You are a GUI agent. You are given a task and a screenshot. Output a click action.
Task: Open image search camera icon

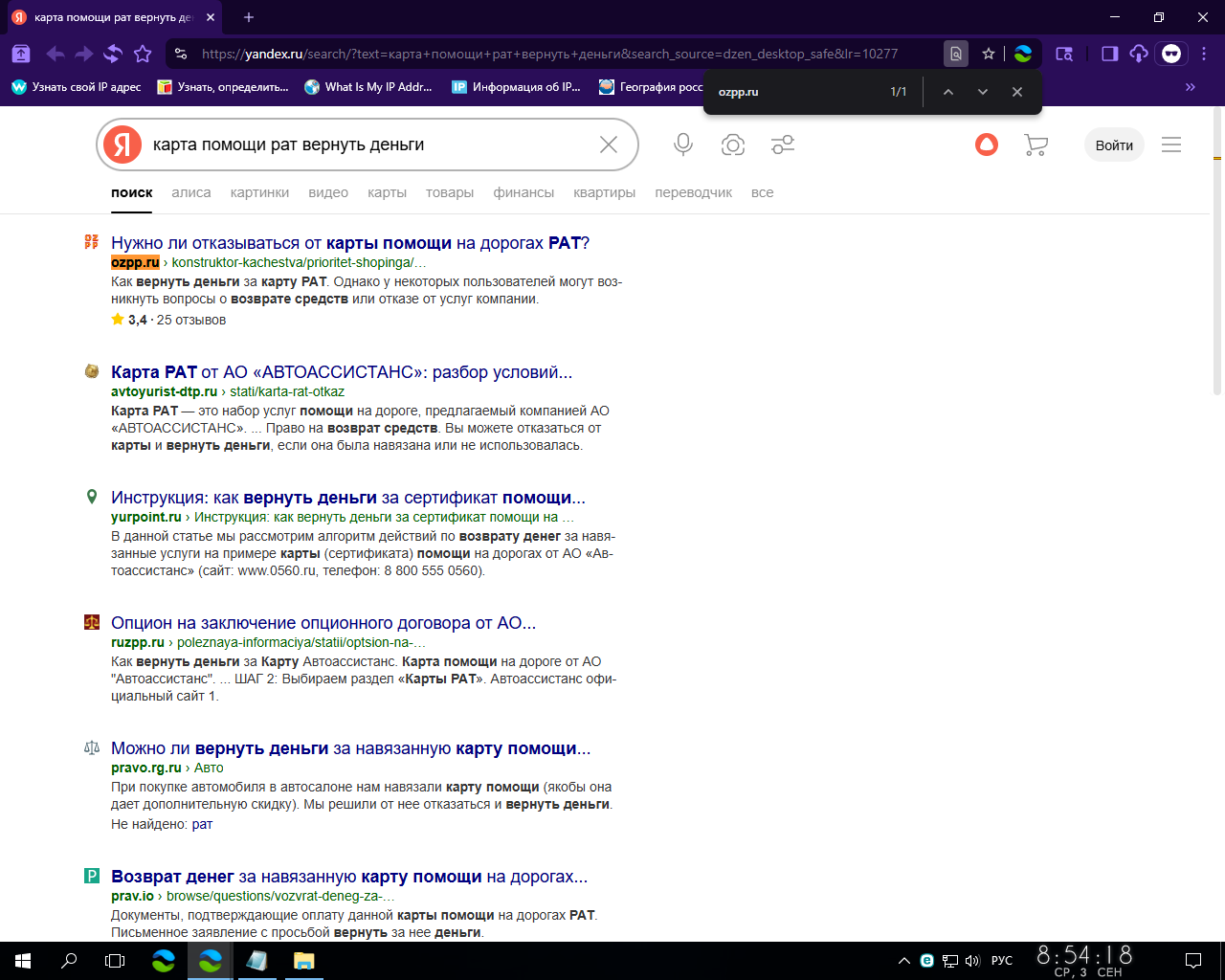pyautogui.click(x=733, y=145)
